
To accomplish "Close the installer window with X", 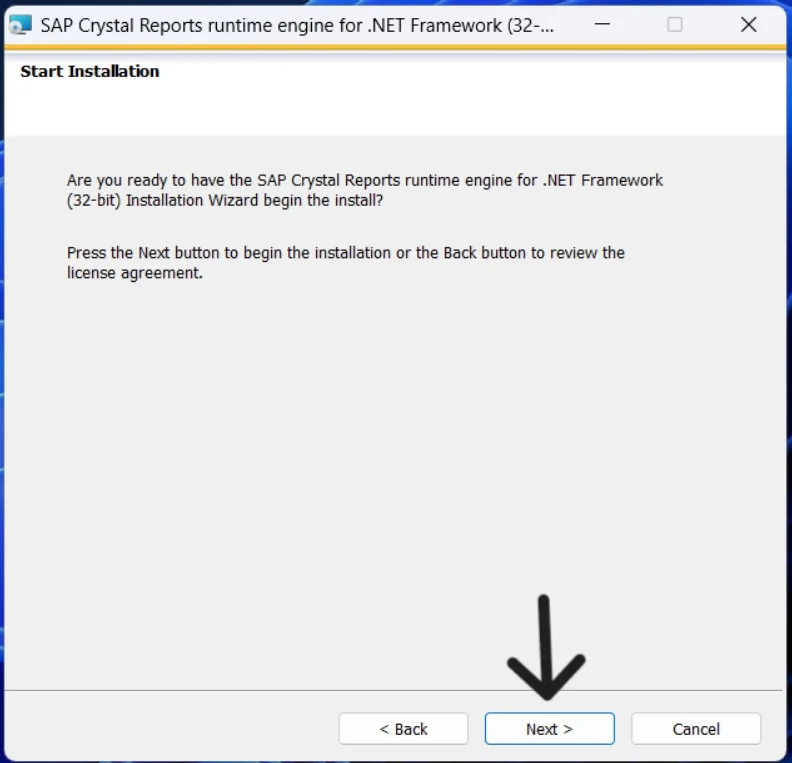I will click(x=748, y=25).
